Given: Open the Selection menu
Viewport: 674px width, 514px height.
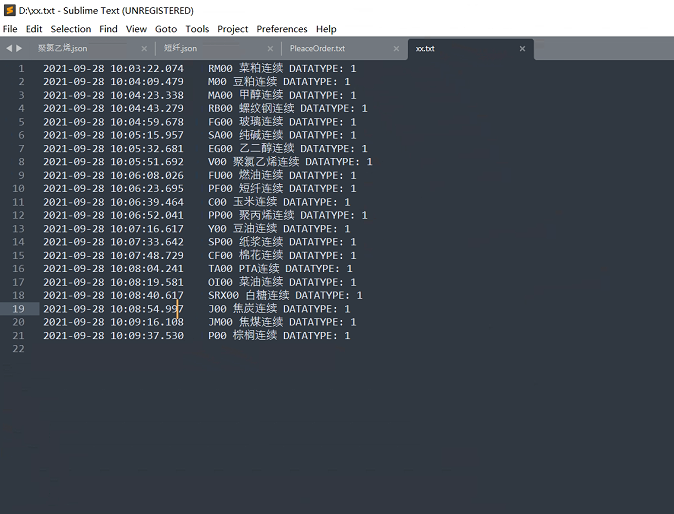Looking at the screenshot, I should pyautogui.click(x=71, y=29).
